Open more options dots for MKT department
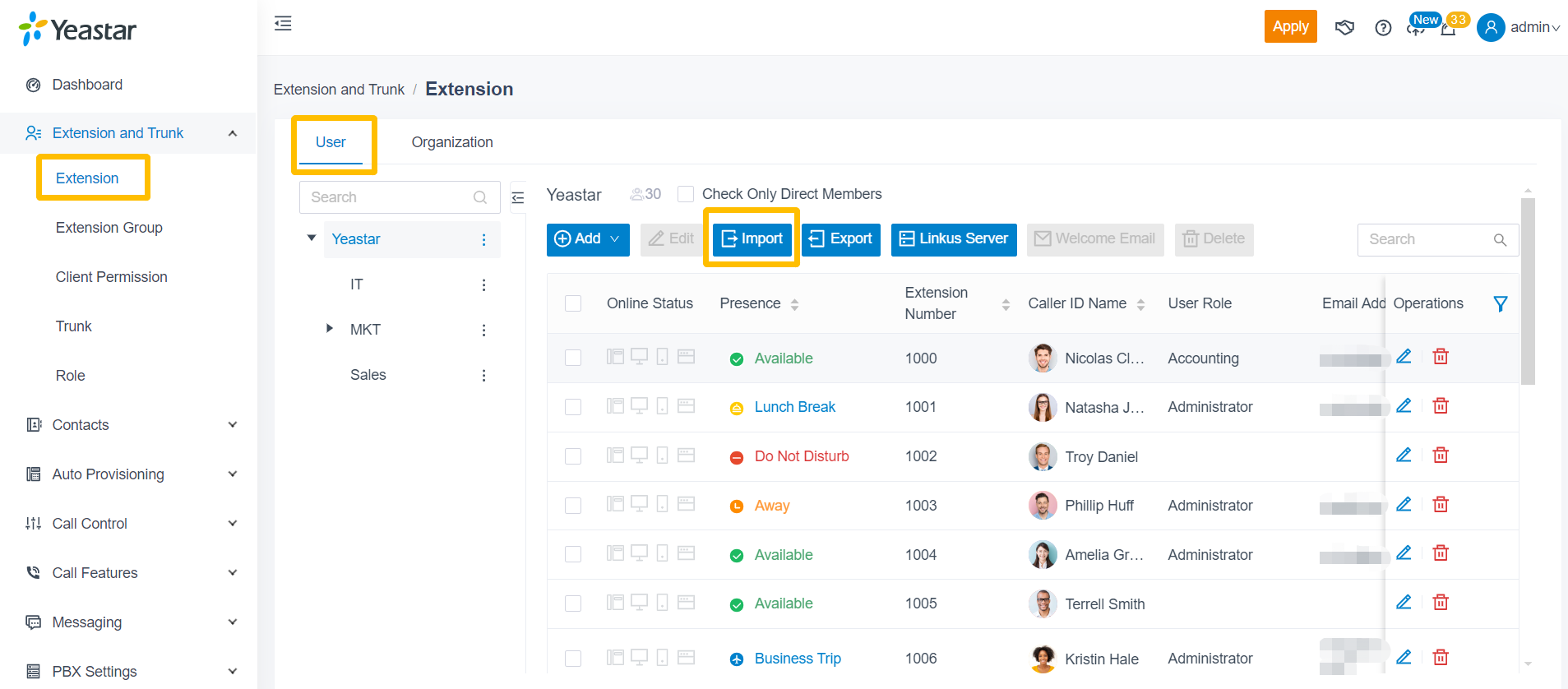 [483, 330]
